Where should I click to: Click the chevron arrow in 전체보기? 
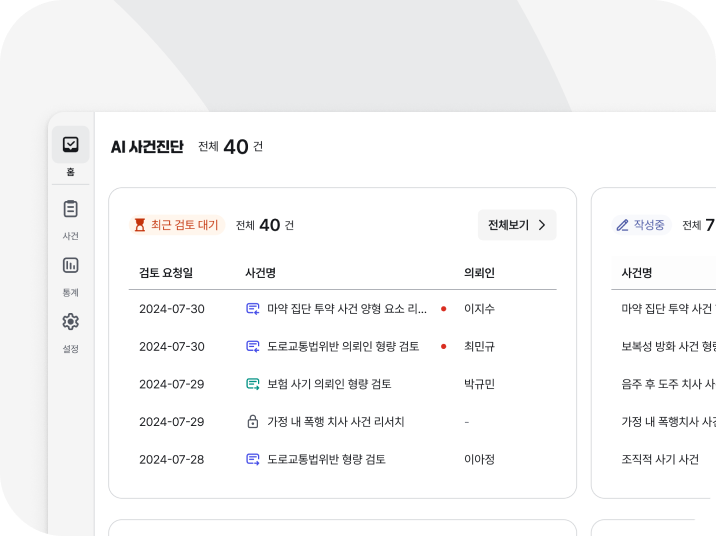click(542, 225)
